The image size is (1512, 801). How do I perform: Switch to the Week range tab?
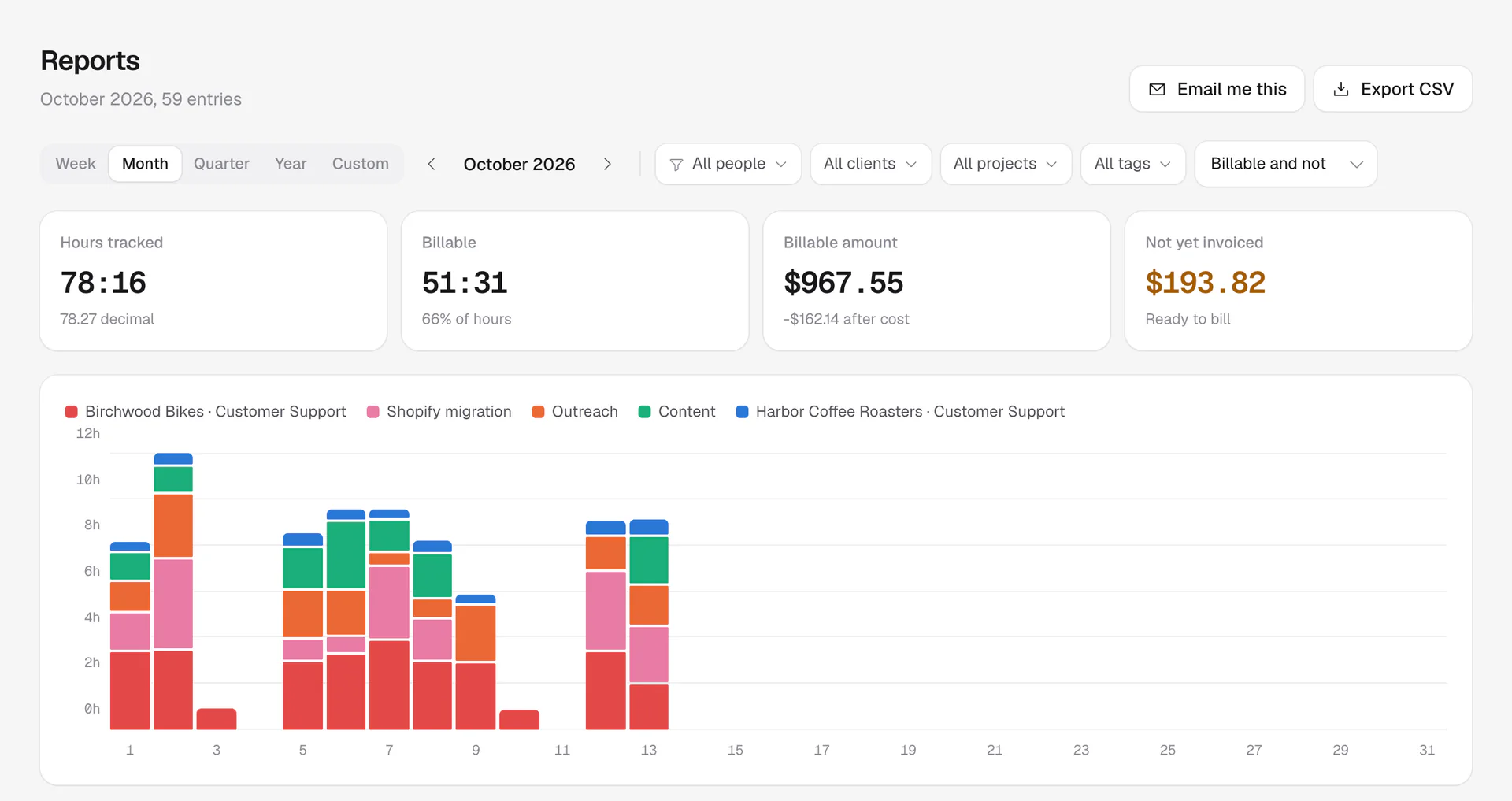click(76, 164)
